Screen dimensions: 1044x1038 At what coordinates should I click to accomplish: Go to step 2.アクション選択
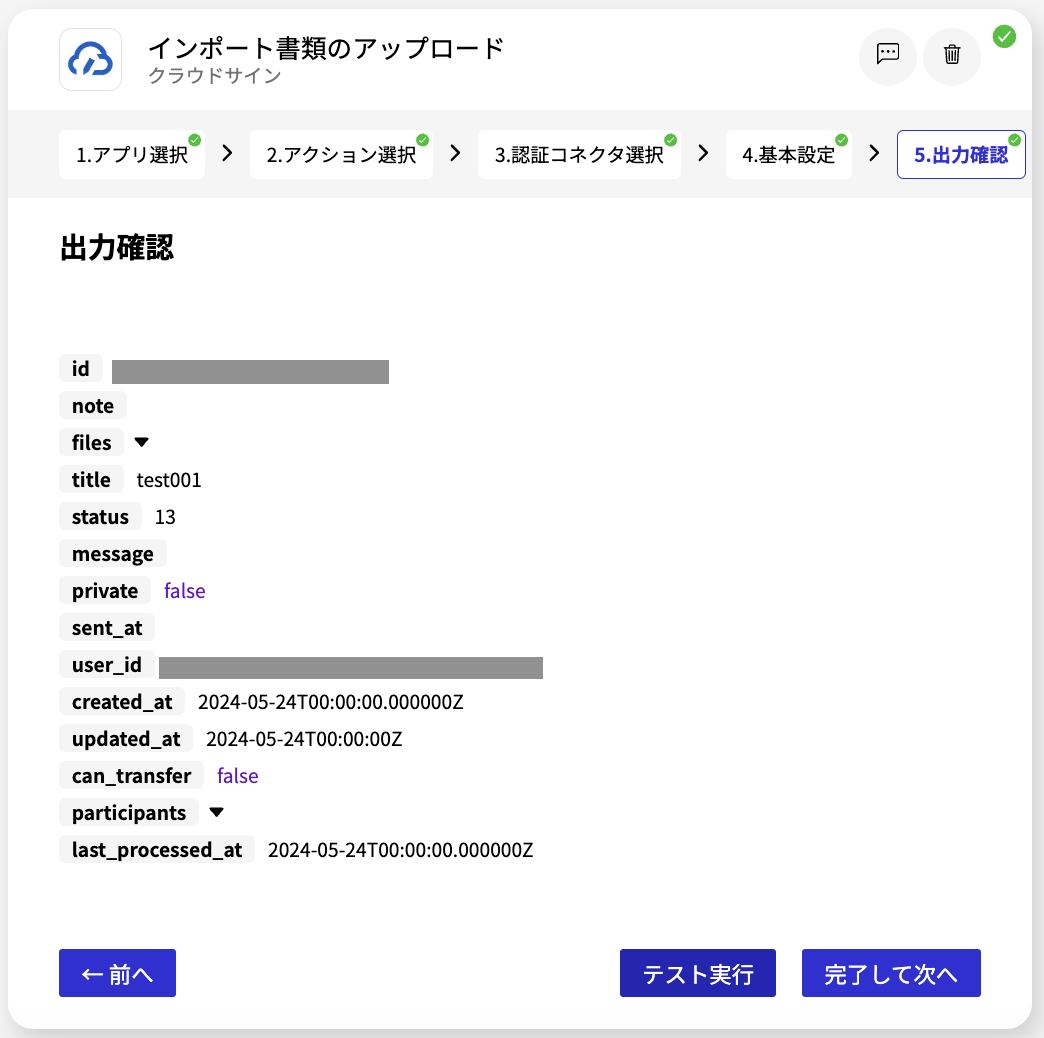[341, 154]
